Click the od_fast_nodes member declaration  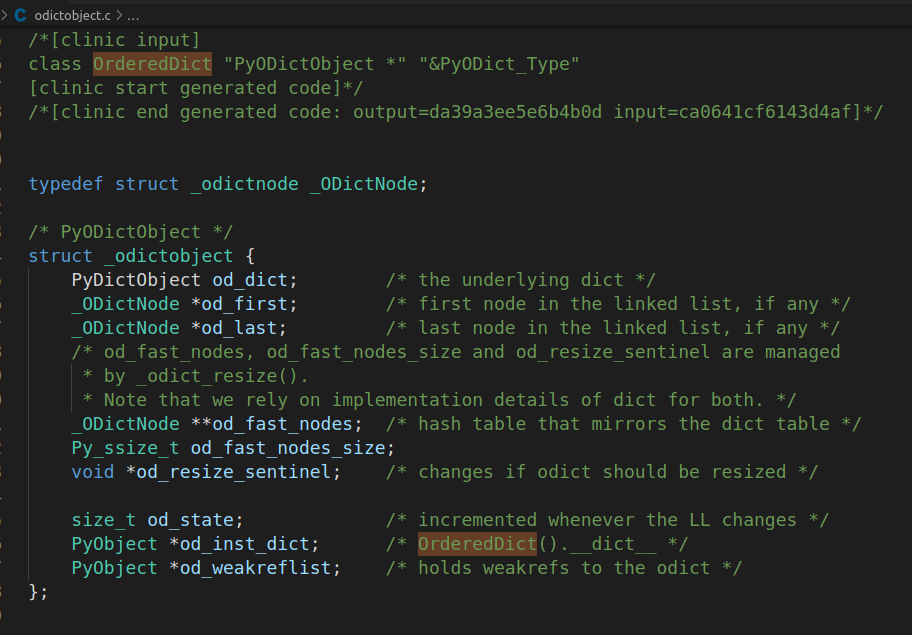[x=282, y=424]
